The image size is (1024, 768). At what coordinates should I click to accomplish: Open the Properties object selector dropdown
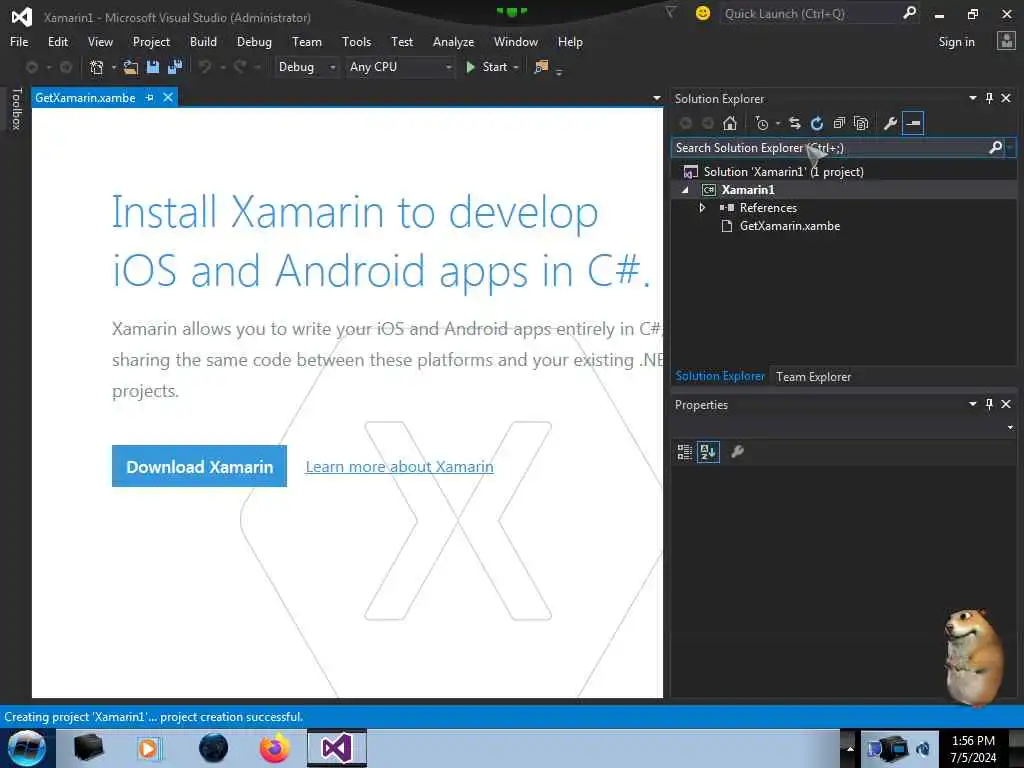[1010, 428]
